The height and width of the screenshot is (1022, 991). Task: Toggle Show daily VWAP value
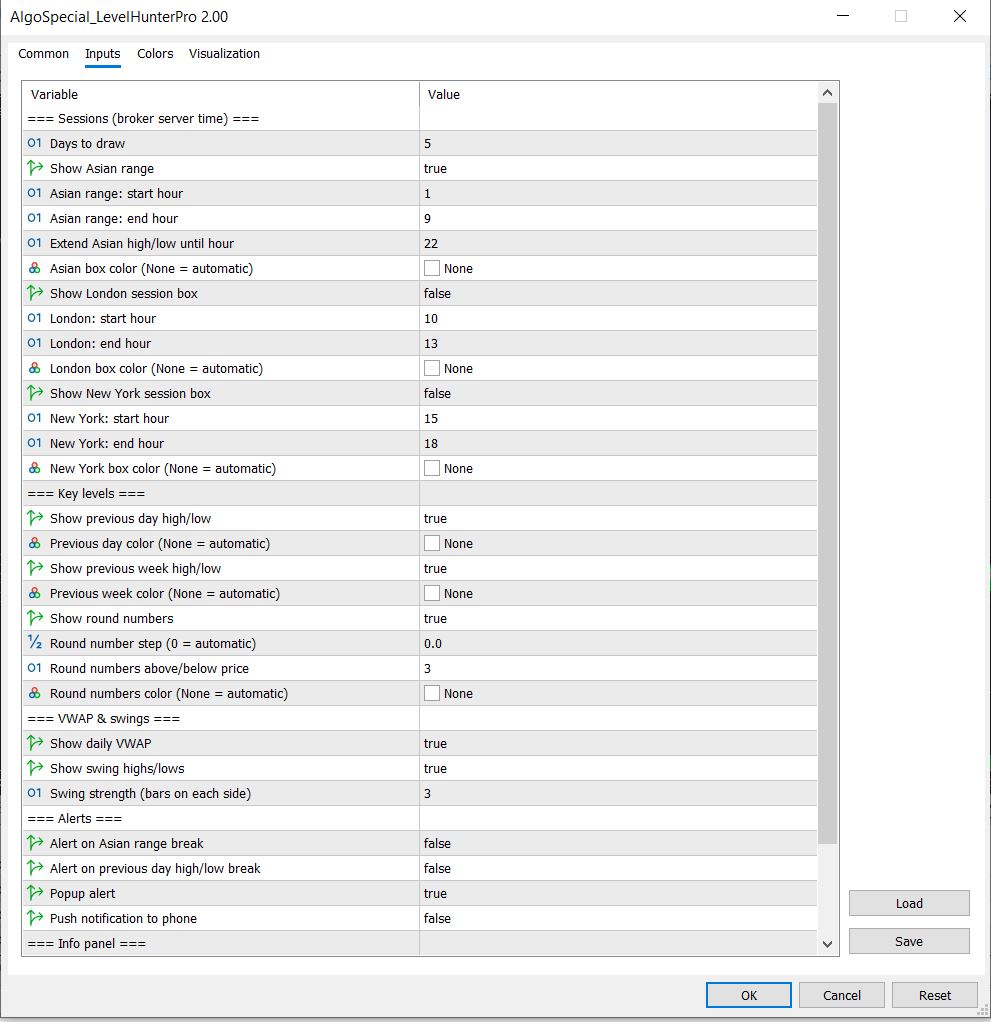point(618,743)
